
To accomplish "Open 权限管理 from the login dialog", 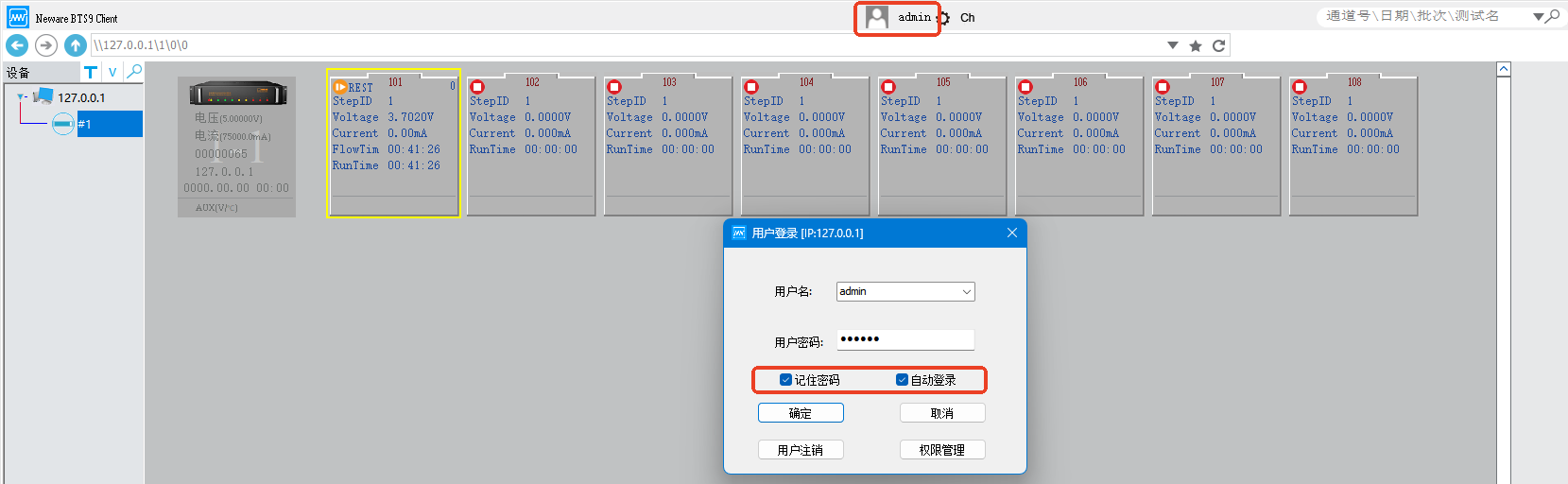I will 942,450.
